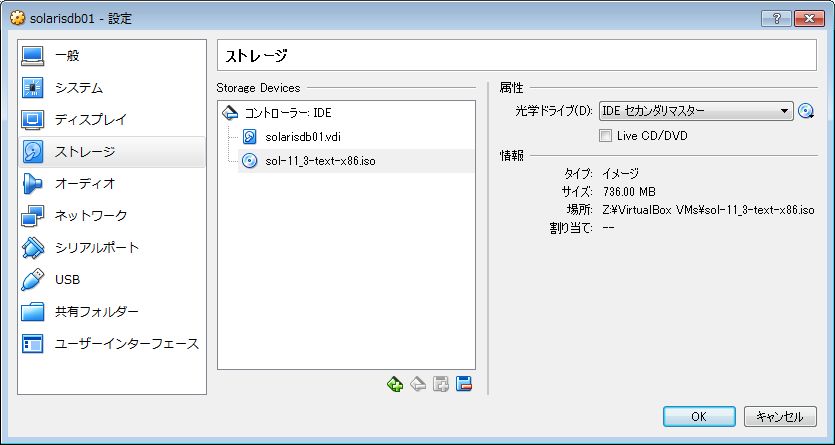Click the help question mark title button
The width and height of the screenshot is (835, 445).
[x=776, y=19]
